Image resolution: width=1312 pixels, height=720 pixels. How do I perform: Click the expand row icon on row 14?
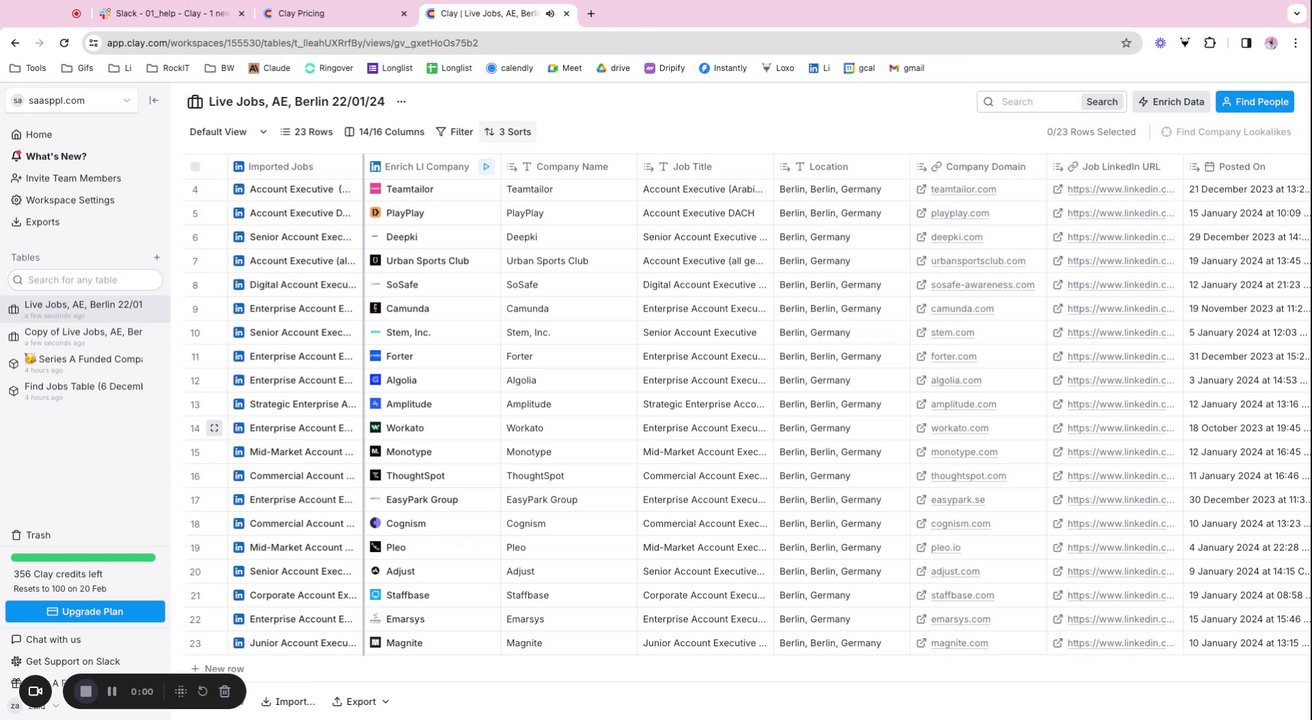tap(214, 428)
